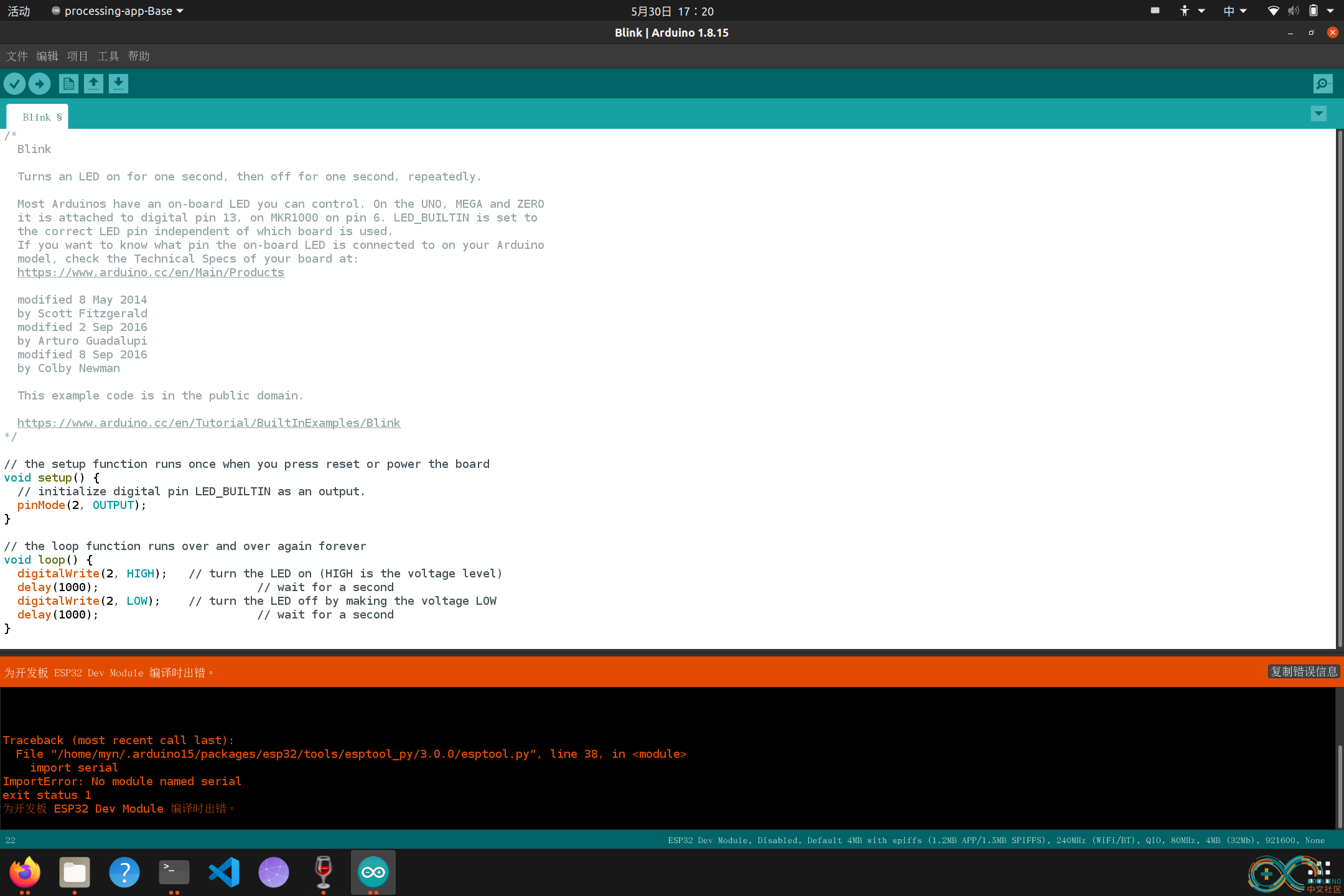Viewport: 1344px width, 896px height.
Task: Open the BuiltInExamples/Blink tutorial link
Action: (209, 423)
